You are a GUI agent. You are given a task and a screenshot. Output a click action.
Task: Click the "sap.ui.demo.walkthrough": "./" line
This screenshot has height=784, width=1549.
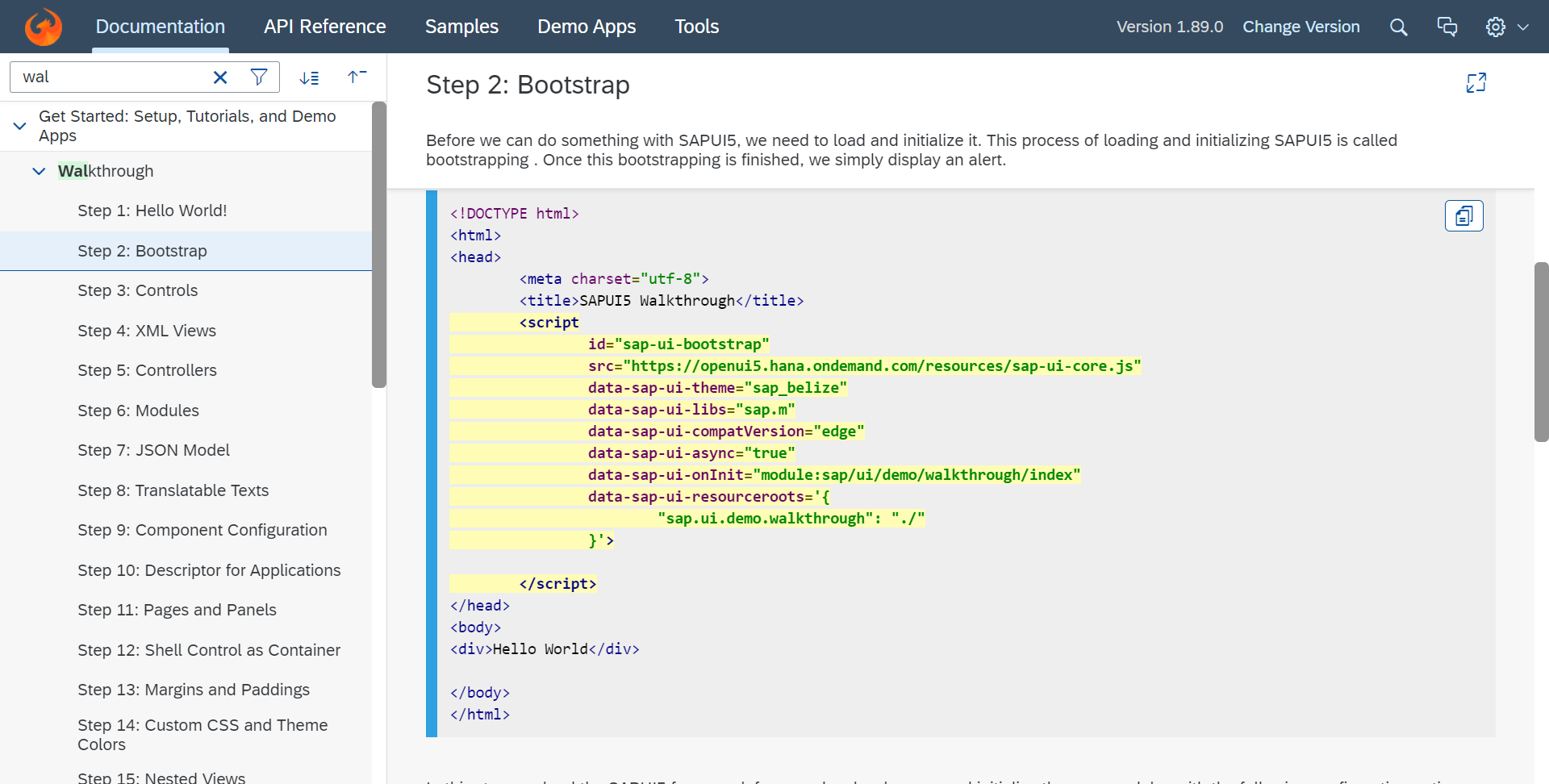pos(791,519)
